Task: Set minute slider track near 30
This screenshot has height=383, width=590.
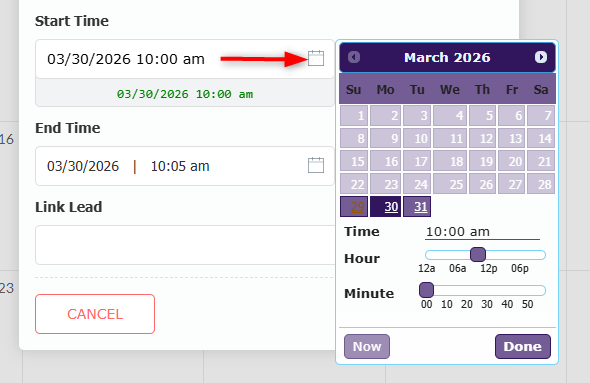Action: coord(487,290)
